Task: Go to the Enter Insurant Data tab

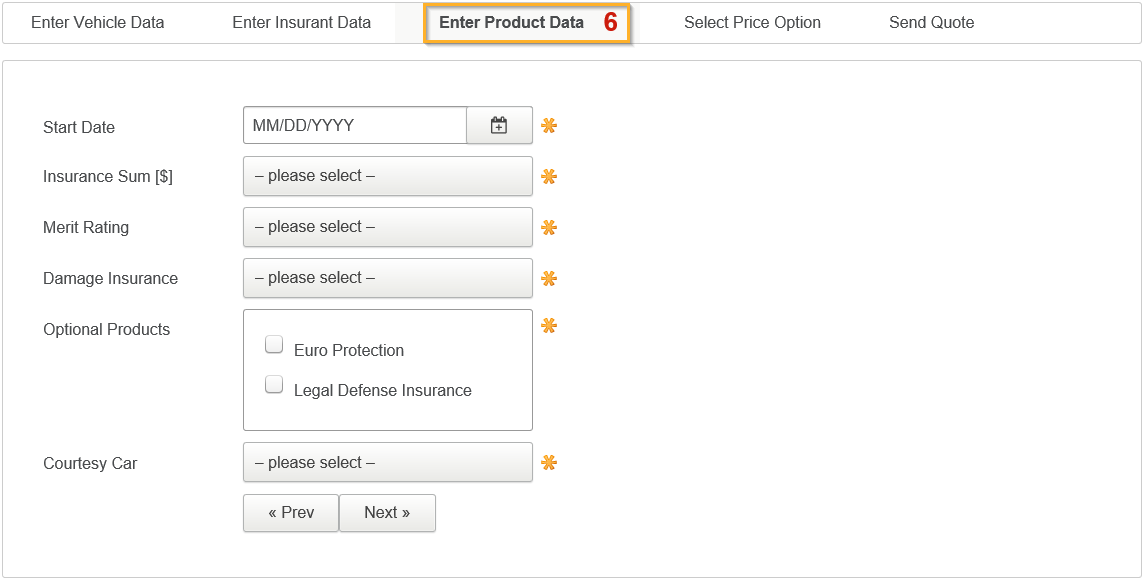Action: click(x=301, y=23)
